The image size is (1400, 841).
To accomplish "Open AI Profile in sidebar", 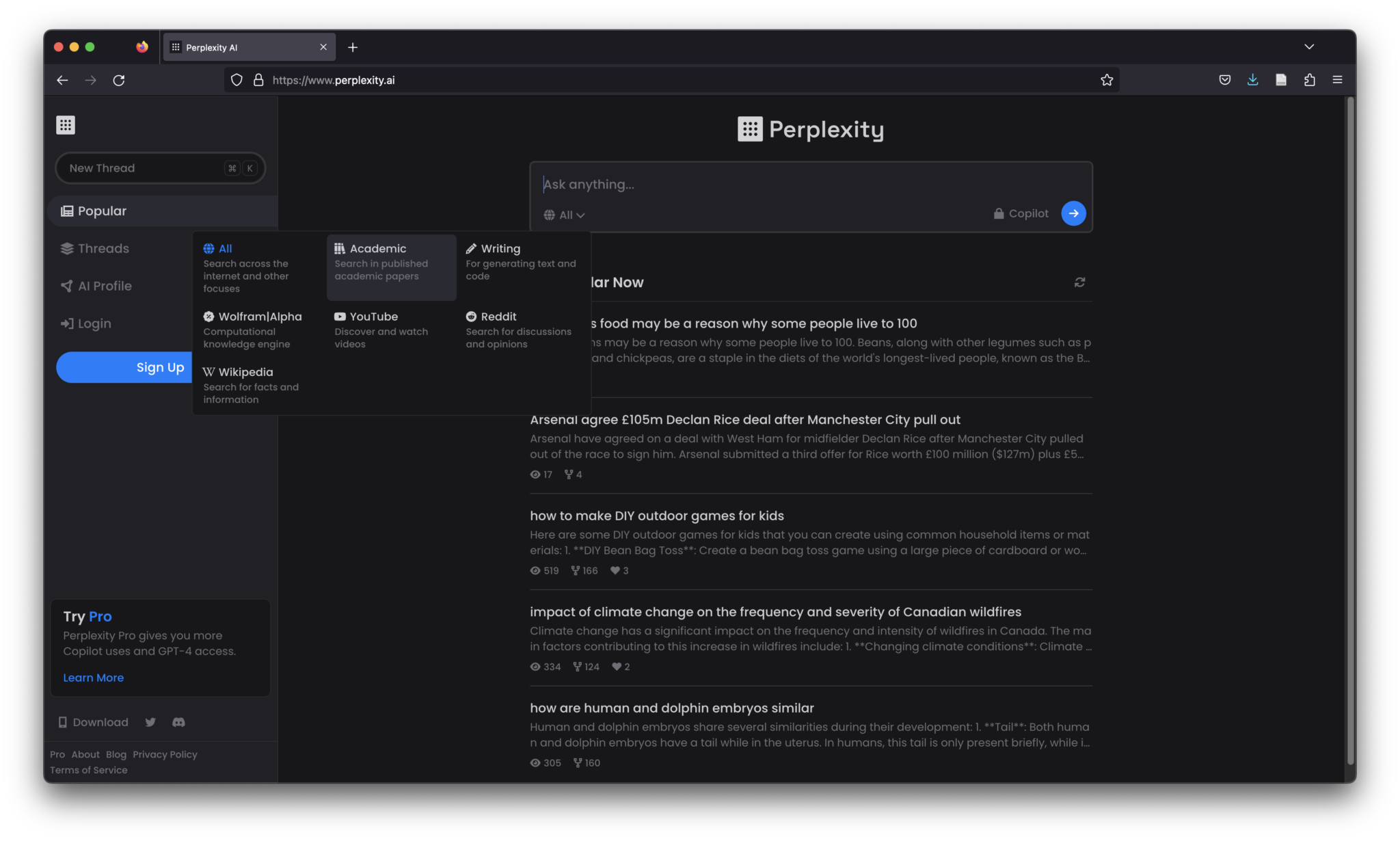I will [96, 286].
